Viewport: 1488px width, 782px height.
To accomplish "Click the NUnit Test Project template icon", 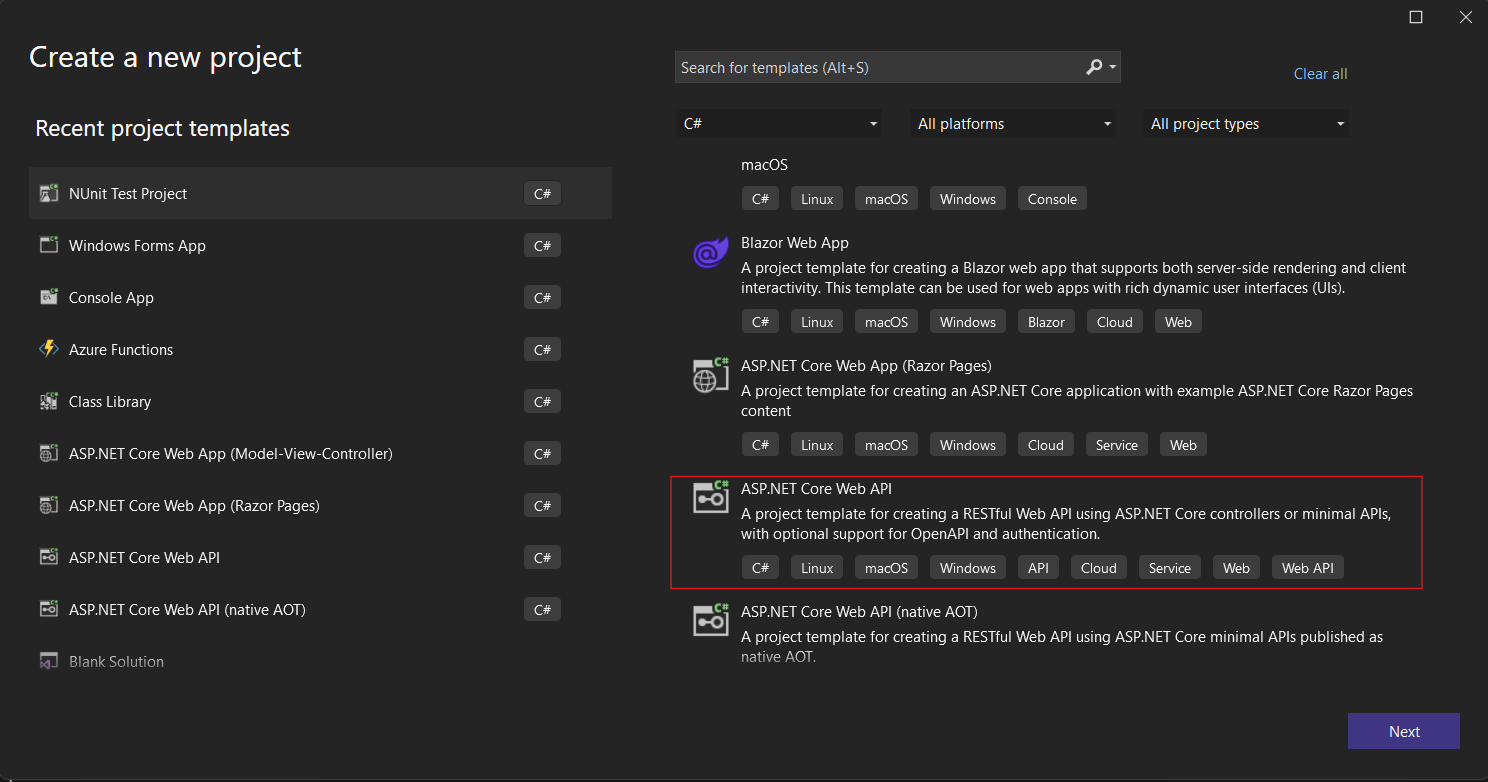I will tap(49, 193).
